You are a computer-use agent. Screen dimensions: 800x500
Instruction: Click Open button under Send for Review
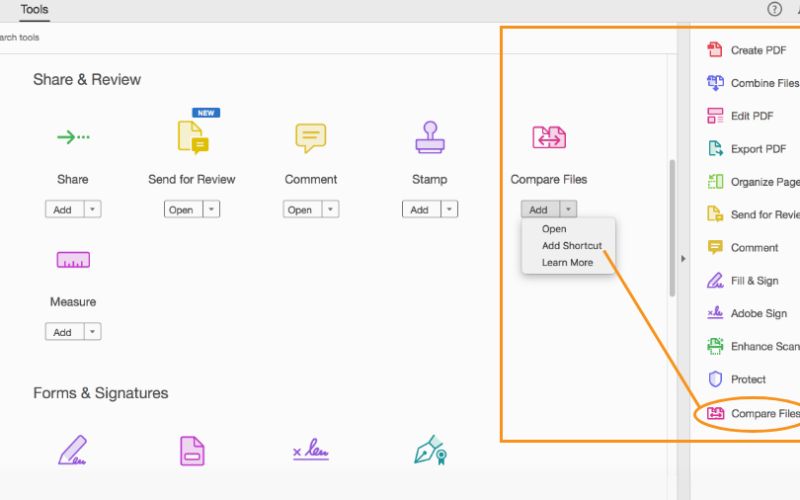coord(183,209)
